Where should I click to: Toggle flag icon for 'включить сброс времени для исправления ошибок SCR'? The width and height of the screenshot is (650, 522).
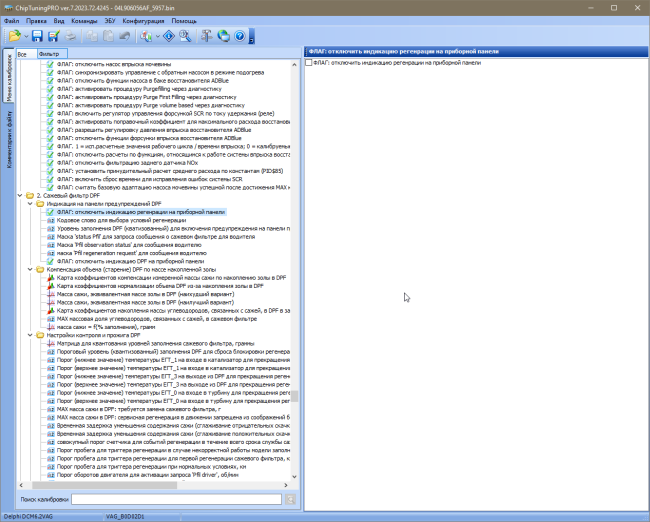51,179
